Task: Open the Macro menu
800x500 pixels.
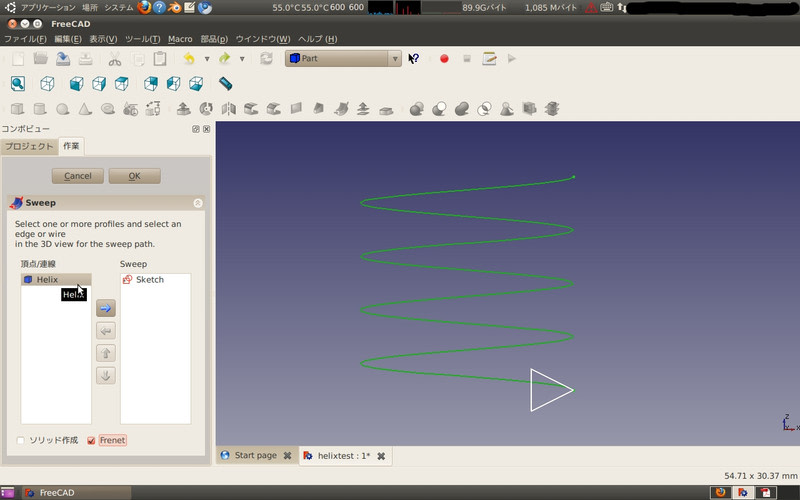Action: 180,39
